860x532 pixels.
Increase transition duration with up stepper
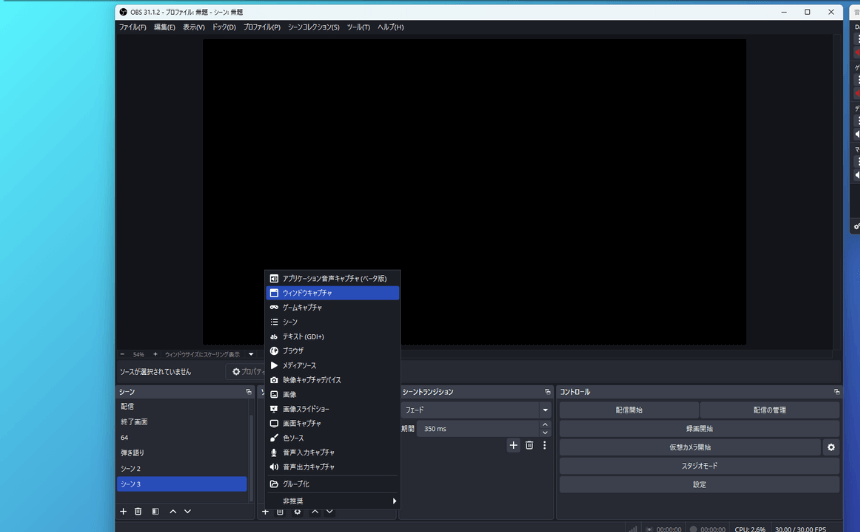[x=545, y=424]
